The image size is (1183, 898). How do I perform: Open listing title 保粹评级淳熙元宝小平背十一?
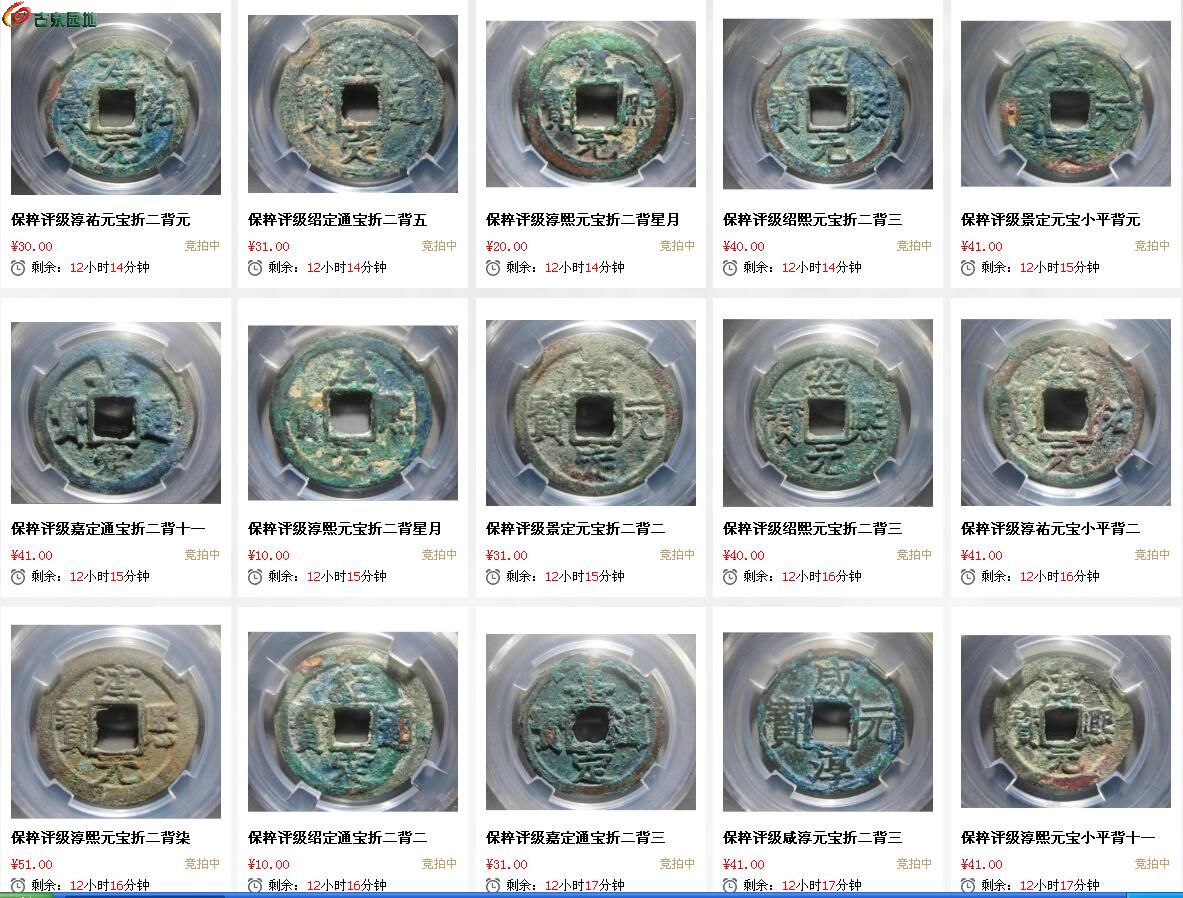pos(1058,838)
